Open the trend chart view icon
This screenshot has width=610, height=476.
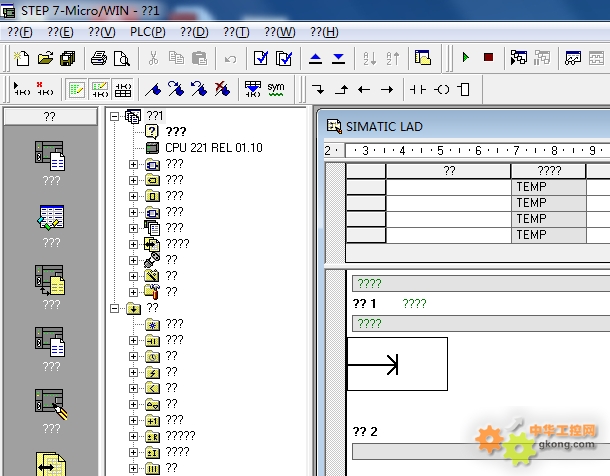[x=573, y=58]
